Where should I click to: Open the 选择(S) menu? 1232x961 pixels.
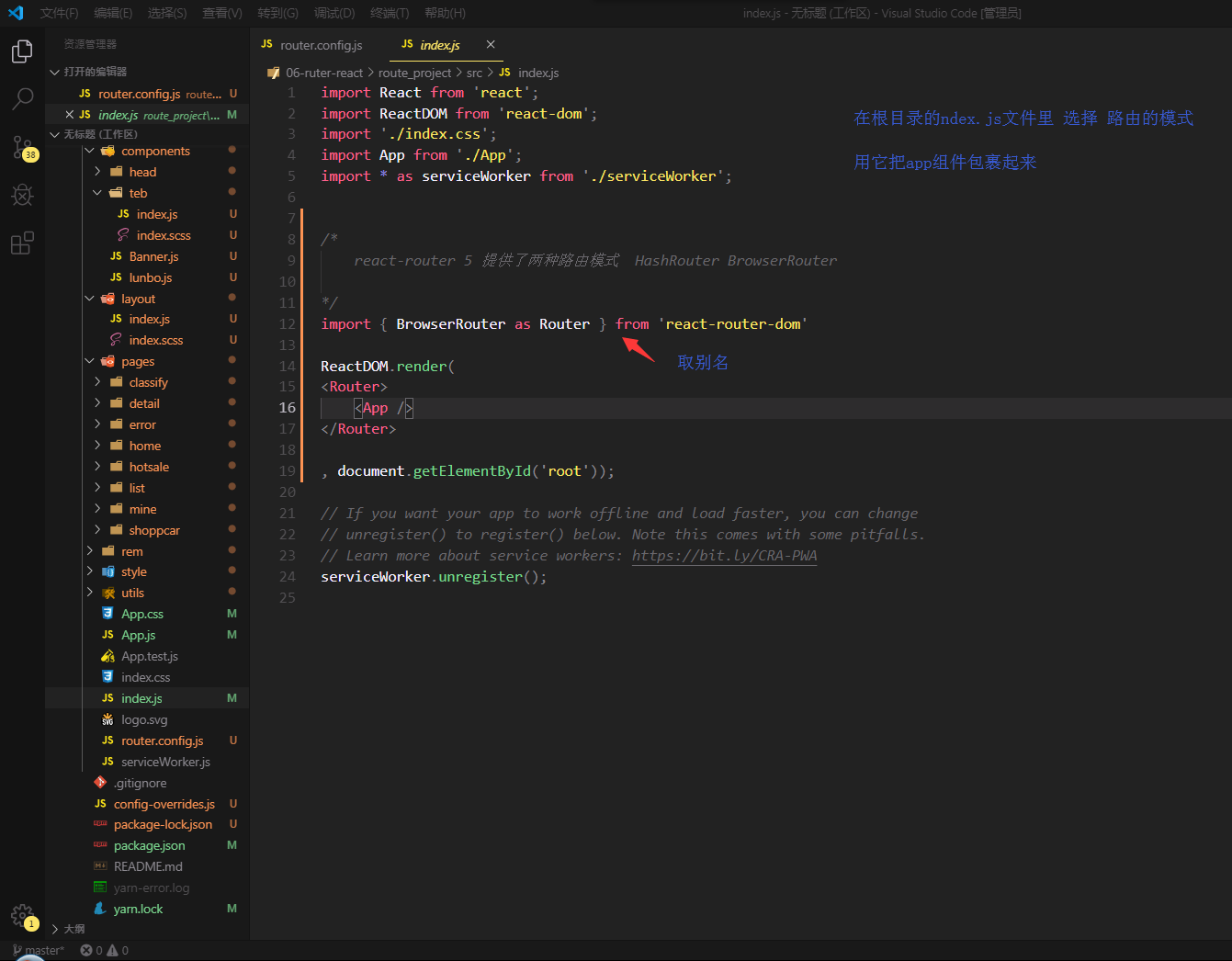tap(167, 13)
